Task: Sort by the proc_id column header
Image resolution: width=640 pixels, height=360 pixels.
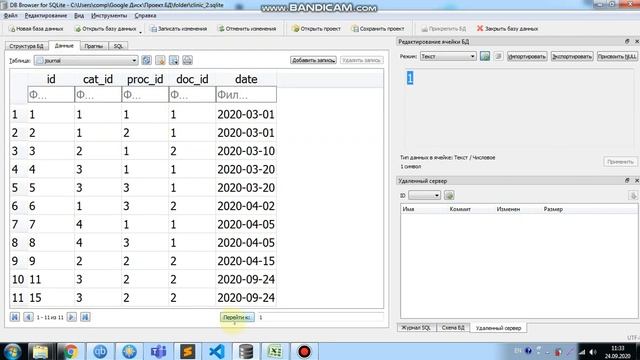Action: [145, 79]
